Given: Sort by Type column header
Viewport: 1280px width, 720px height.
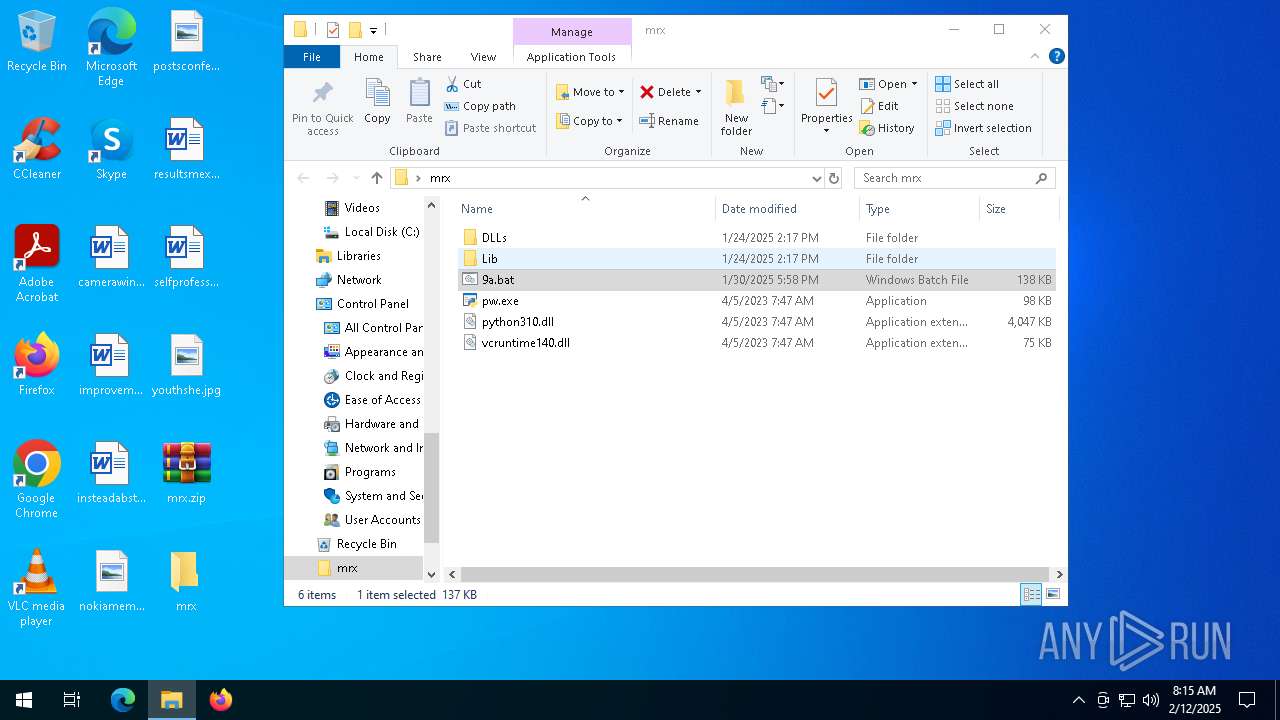Looking at the screenshot, I should point(919,209).
